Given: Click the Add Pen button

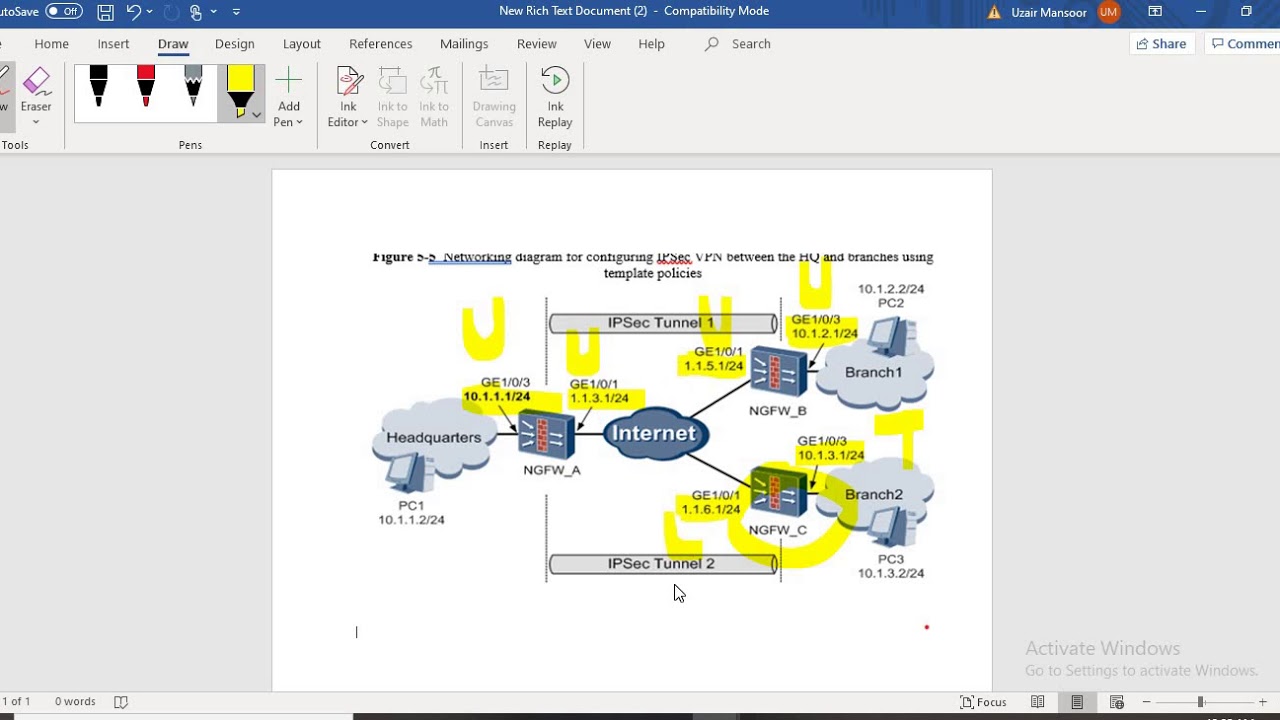Looking at the screenshot, I should 288,97.
